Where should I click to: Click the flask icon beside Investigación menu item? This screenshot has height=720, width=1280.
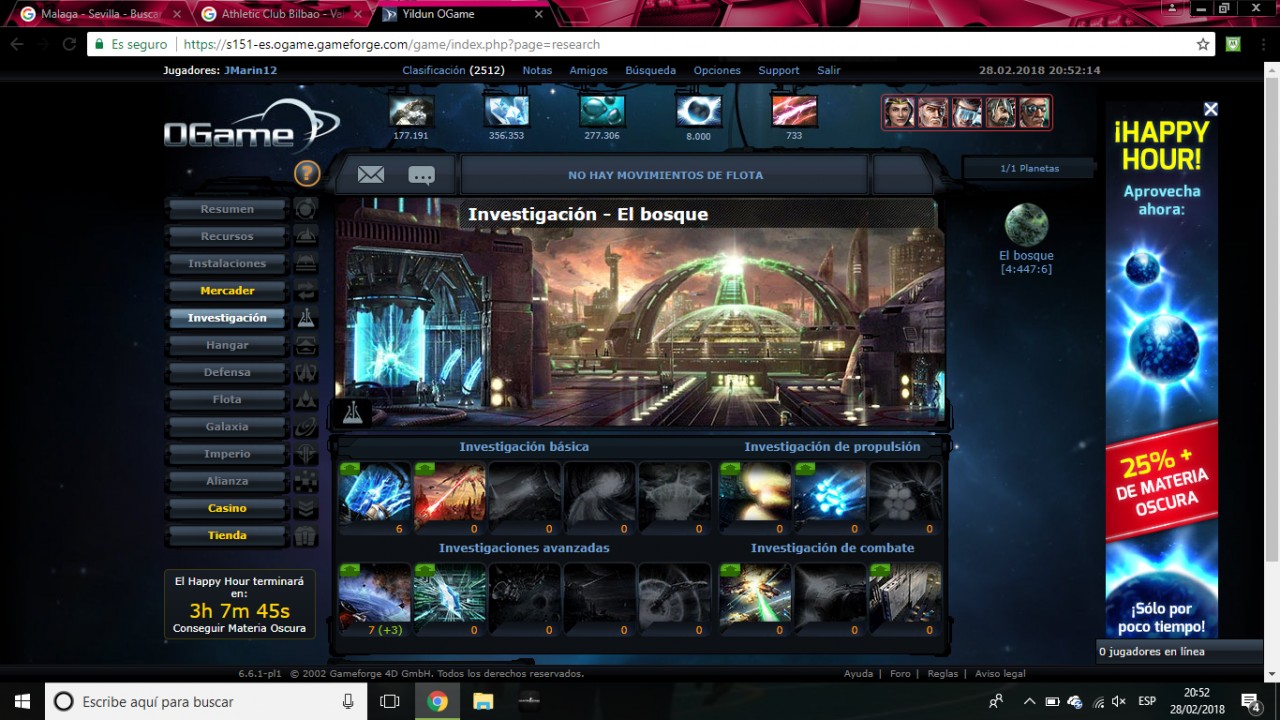306,318
